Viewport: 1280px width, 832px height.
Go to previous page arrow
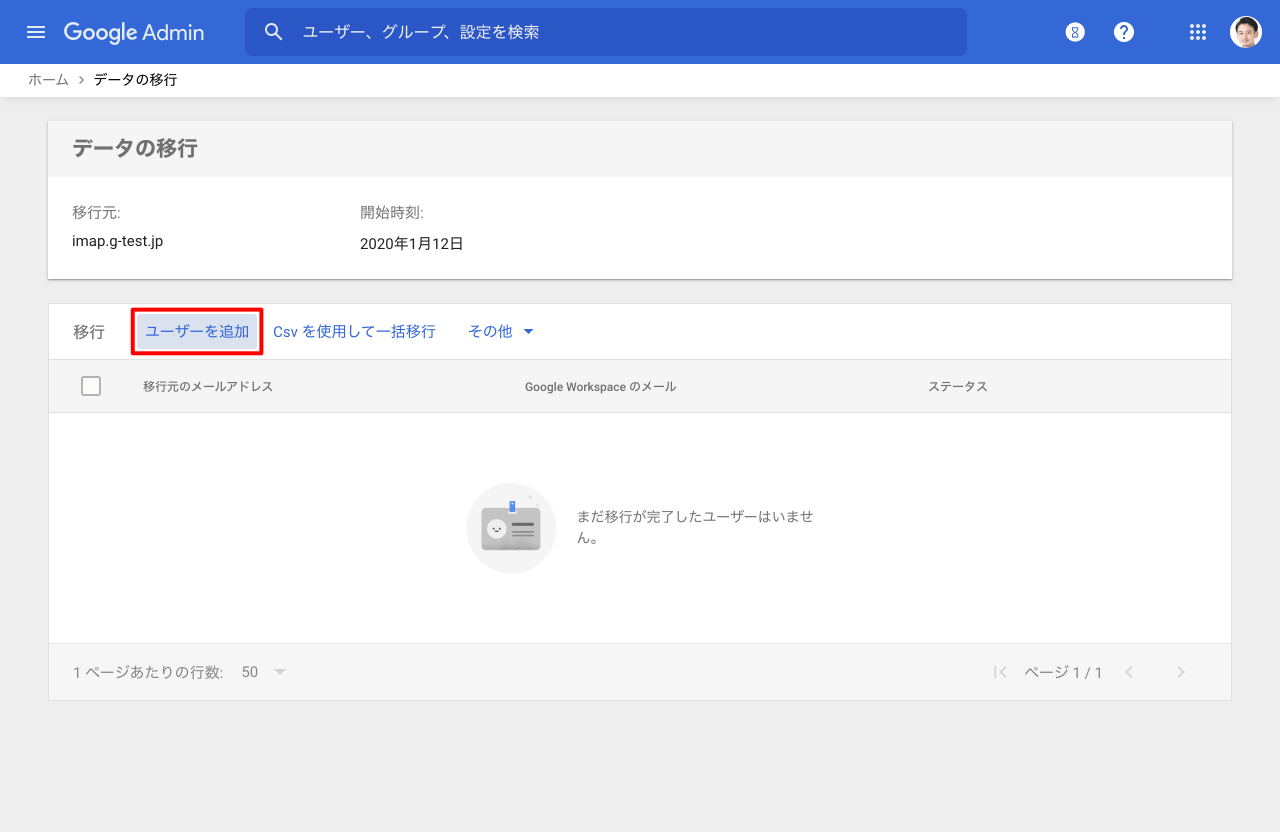tap(1129, 672)
